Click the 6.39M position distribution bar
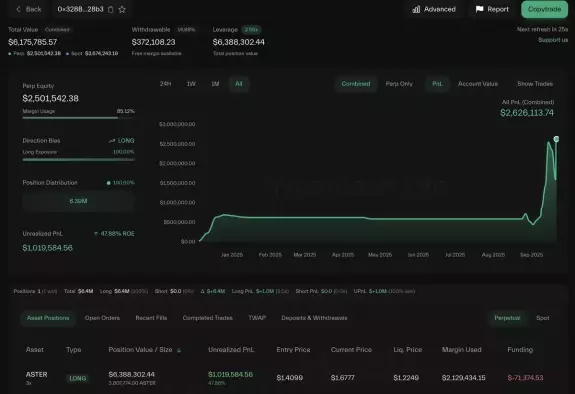Image resolution: width=575 pixels, height=394 pixels. [78, 201]
